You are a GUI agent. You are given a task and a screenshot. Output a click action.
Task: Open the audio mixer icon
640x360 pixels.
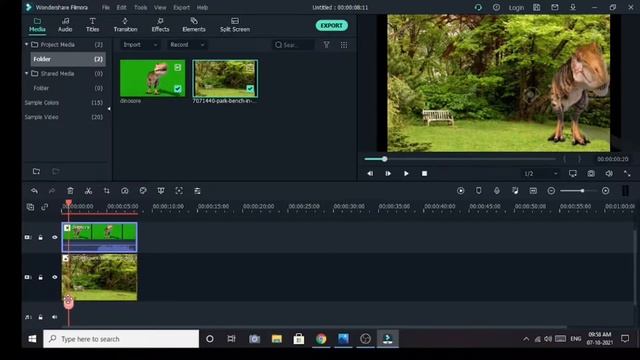tap(515, 191)
